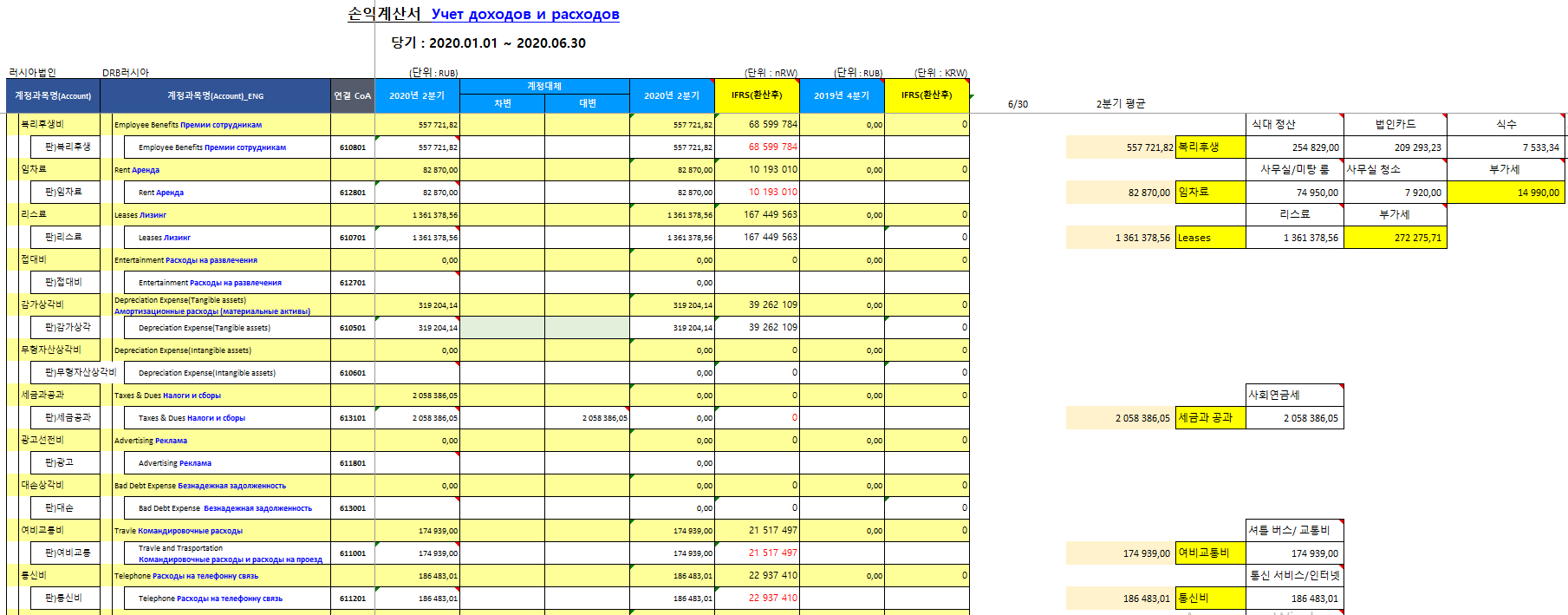
Task: Select the 차변 debit sub-header
Action: (x=503, y=103)
